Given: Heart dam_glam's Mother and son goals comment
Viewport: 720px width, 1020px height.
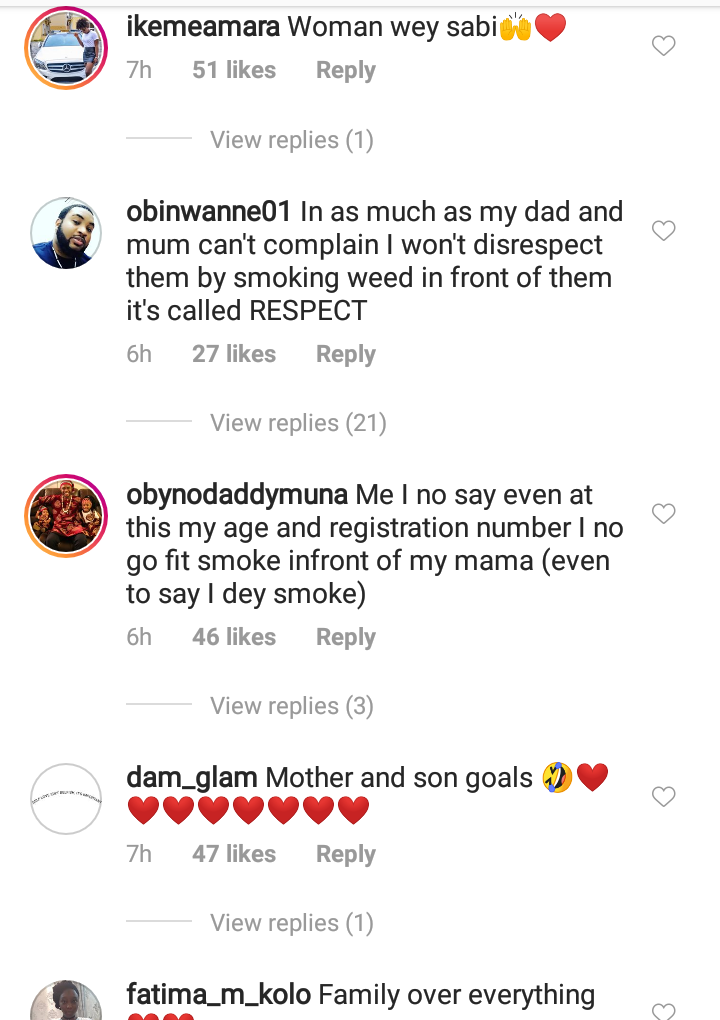Looking at the screenshot, I should (663, 797).
